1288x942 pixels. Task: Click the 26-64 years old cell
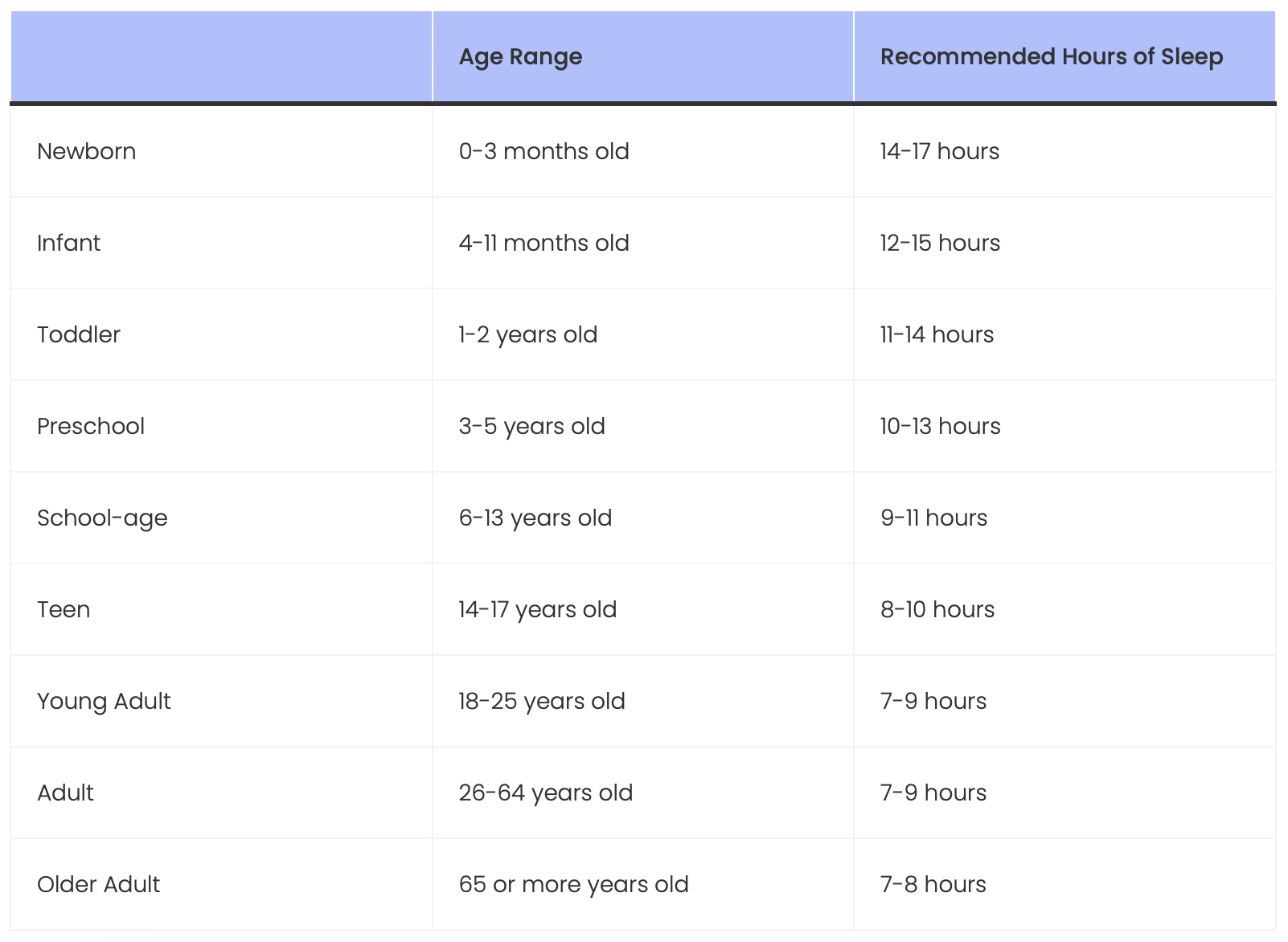[545, 793]
